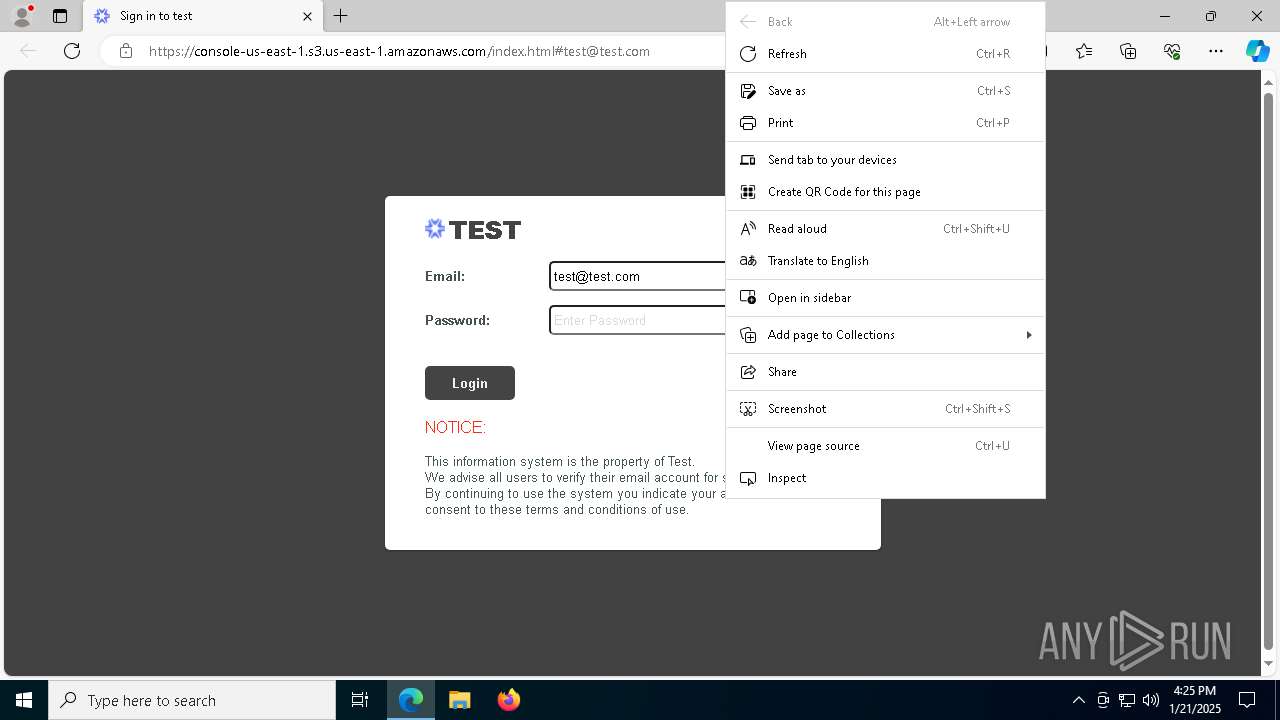Viewport: 1280px width, 720px height.
Task: Click the Add page to Collections icon
Action: 747,335
